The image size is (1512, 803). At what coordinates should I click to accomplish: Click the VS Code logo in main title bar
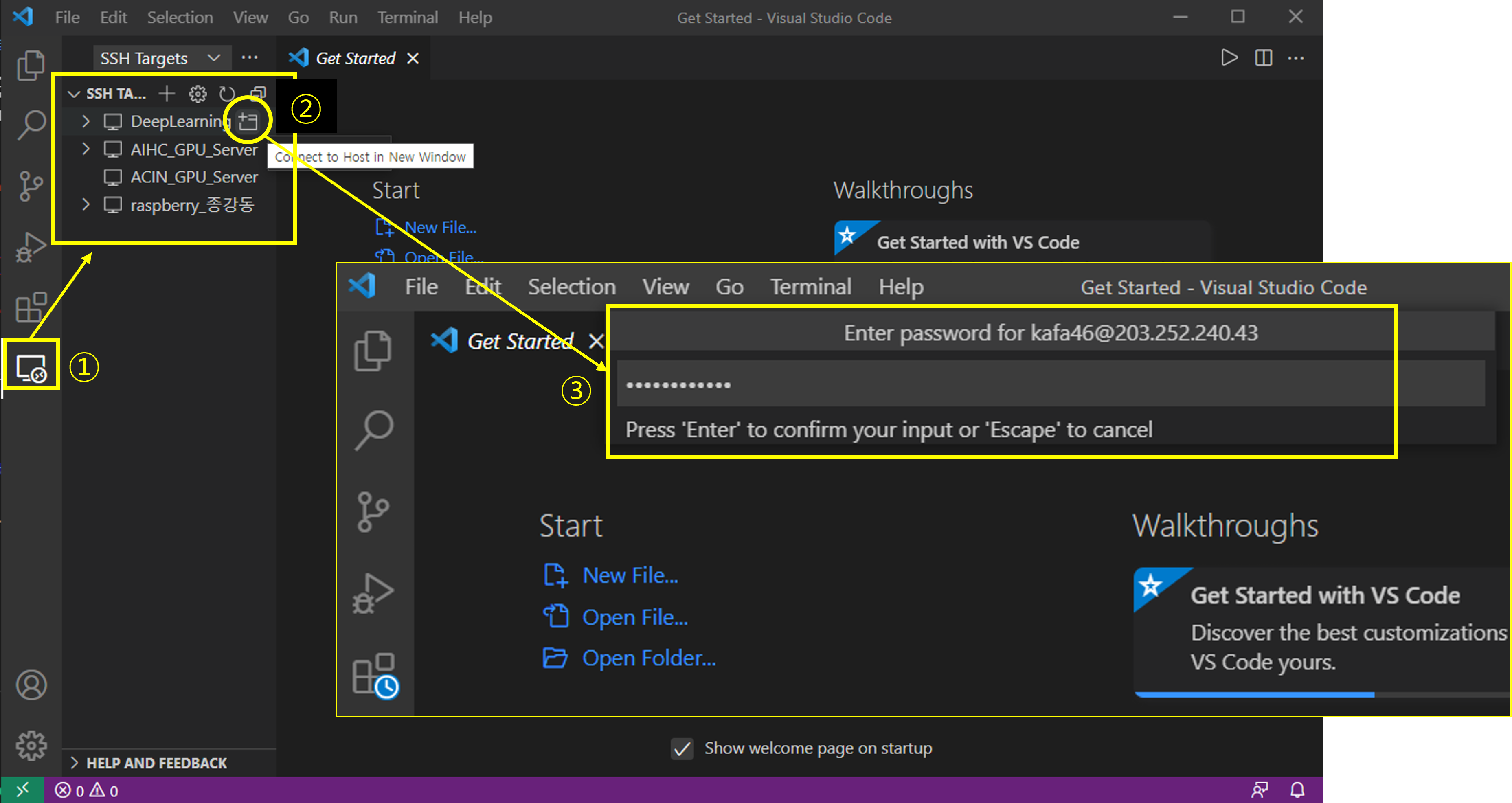[x=23, y=17]
